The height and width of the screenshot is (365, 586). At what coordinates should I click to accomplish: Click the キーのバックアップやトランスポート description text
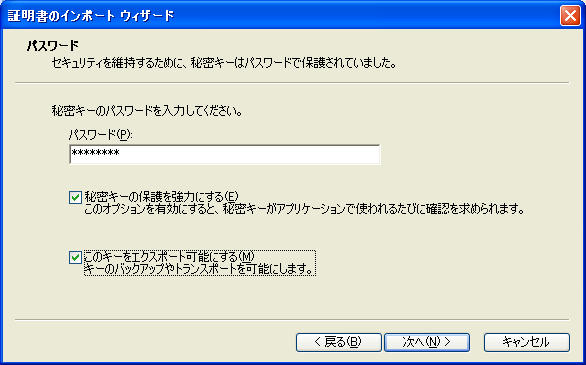coord(198,269)
